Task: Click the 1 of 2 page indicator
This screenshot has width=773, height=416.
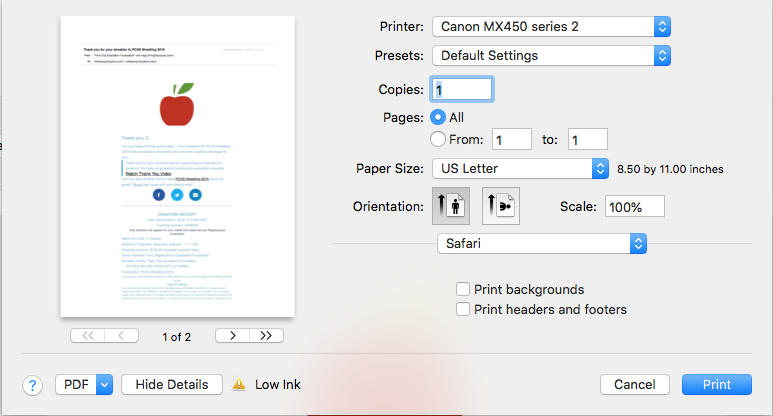Action: point(176,337)
